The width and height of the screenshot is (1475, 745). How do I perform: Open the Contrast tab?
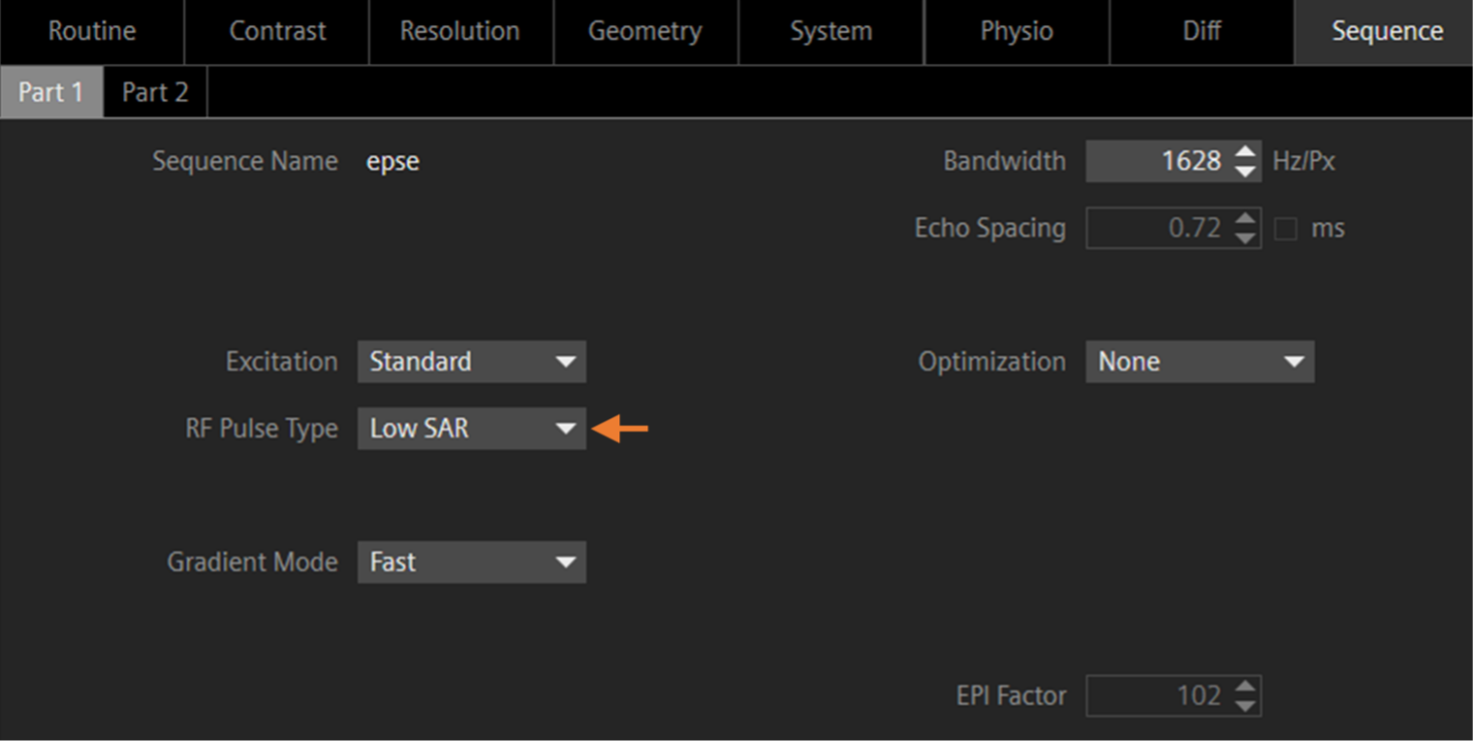277,31
